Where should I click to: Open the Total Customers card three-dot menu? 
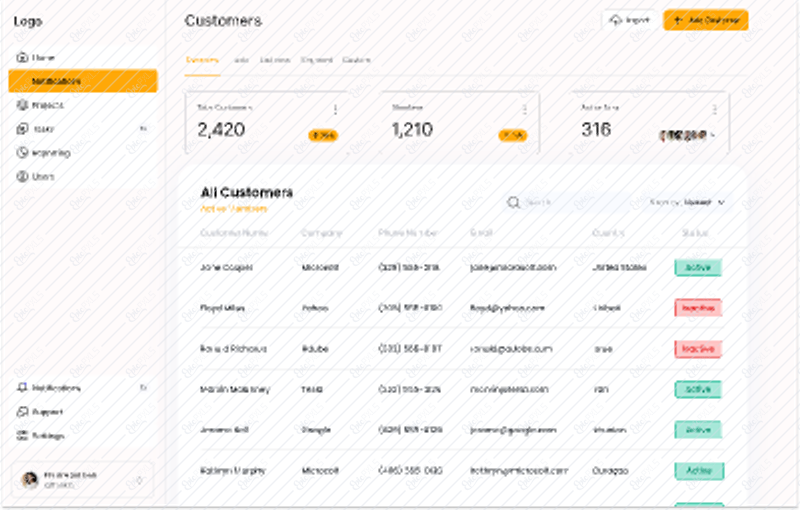pyautogui.click(x=335, y=109)
